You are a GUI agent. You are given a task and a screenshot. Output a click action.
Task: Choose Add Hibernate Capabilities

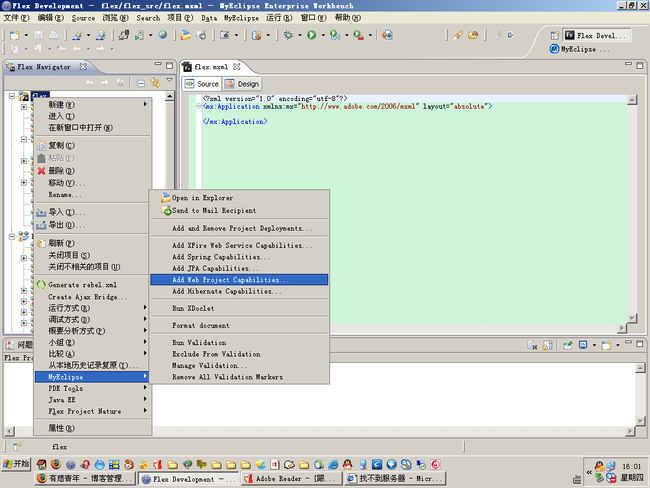tap(239, 291)
